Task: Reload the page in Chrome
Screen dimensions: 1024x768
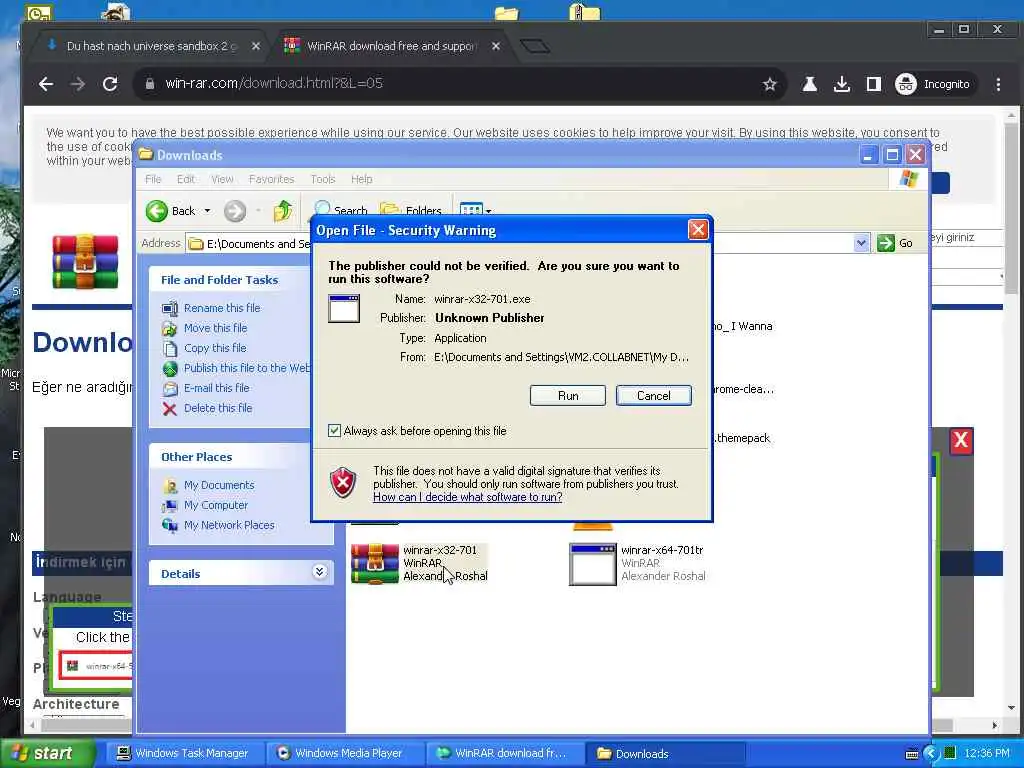Action: (110, 84)
